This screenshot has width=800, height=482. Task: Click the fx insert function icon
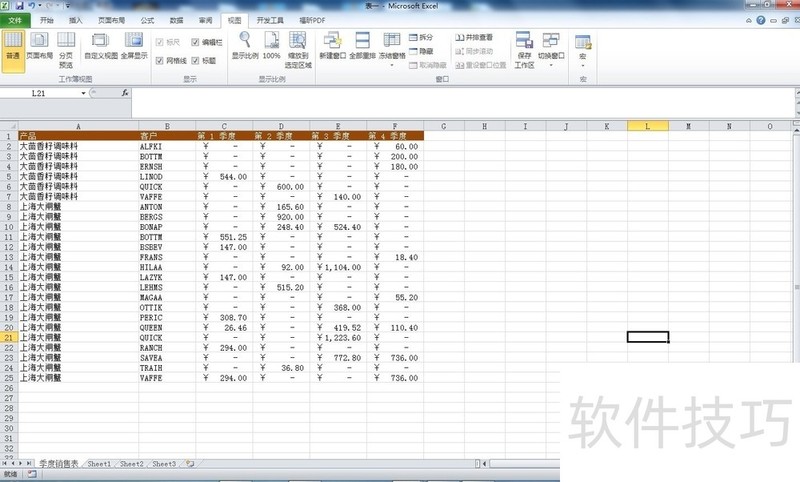[x=125, y=93]
